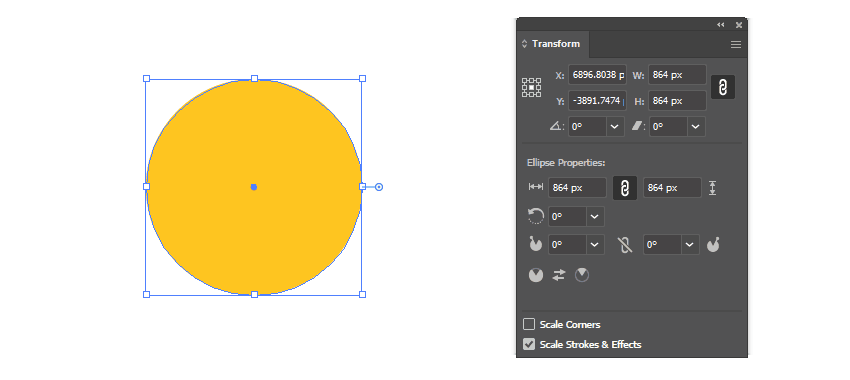Click the pie end angle icon
Image resolution: width=850 pixels, height=380 pixels.
point(713,244)
